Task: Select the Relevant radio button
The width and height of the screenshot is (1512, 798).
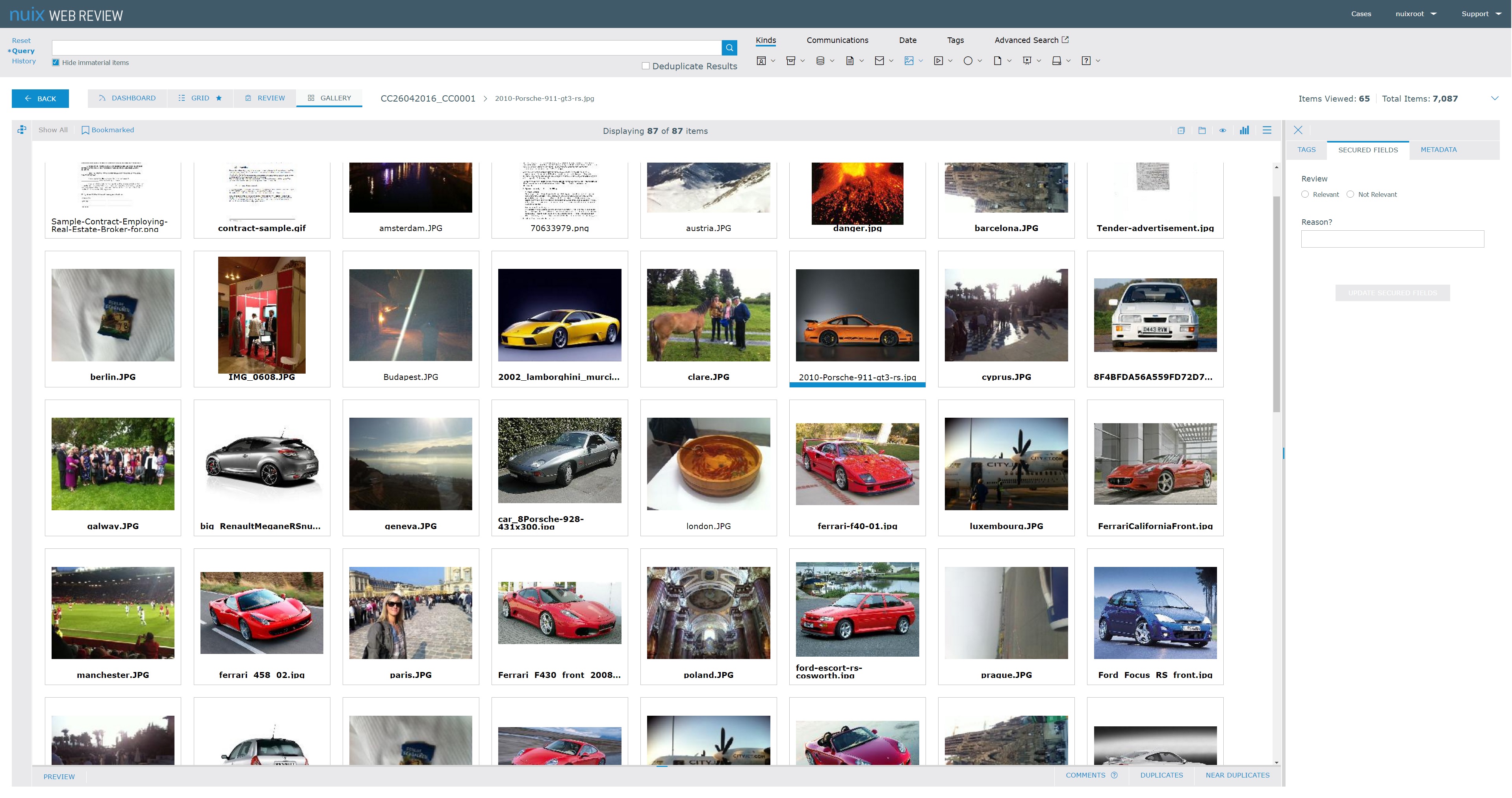Action: (x=1305, y=194)
